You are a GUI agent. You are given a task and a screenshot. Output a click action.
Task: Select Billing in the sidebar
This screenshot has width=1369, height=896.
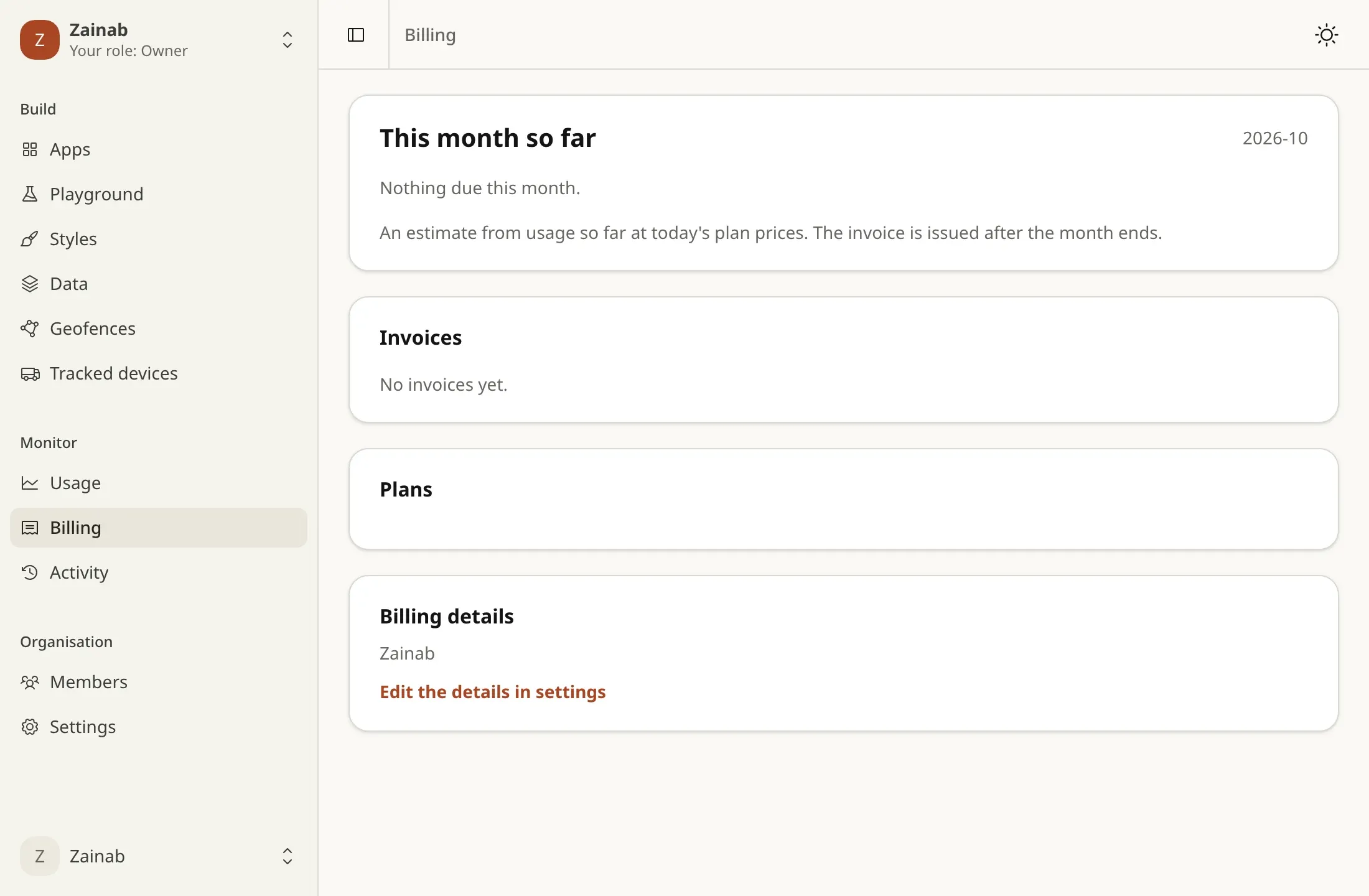click(159, 528)
